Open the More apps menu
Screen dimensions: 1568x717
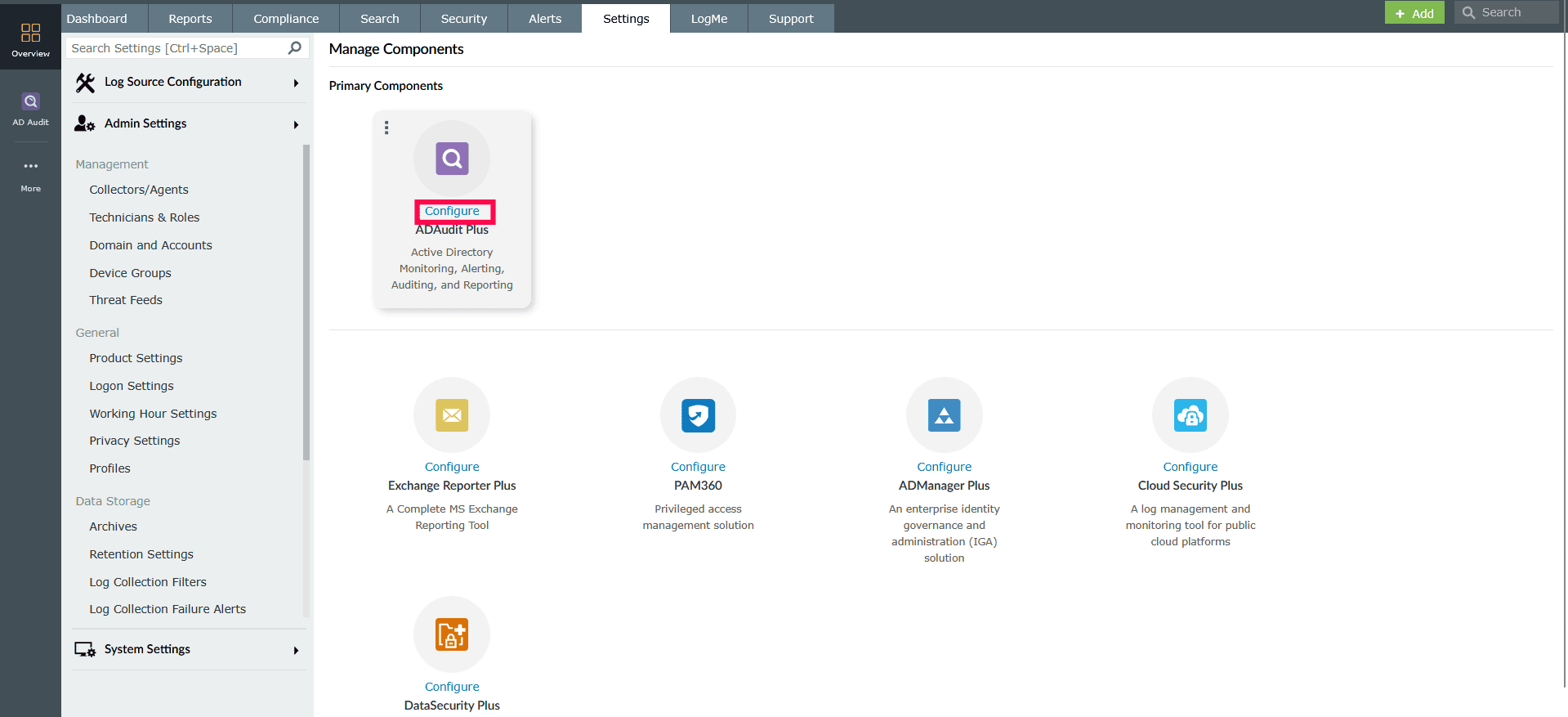coord(30,176)
